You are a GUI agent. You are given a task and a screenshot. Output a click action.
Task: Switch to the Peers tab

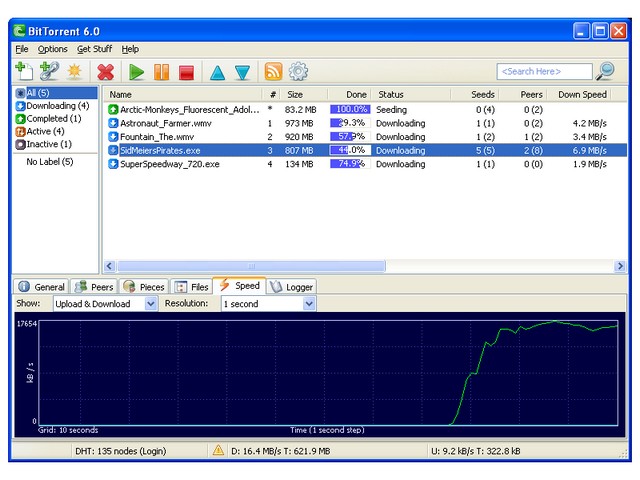tap(94, 287)
